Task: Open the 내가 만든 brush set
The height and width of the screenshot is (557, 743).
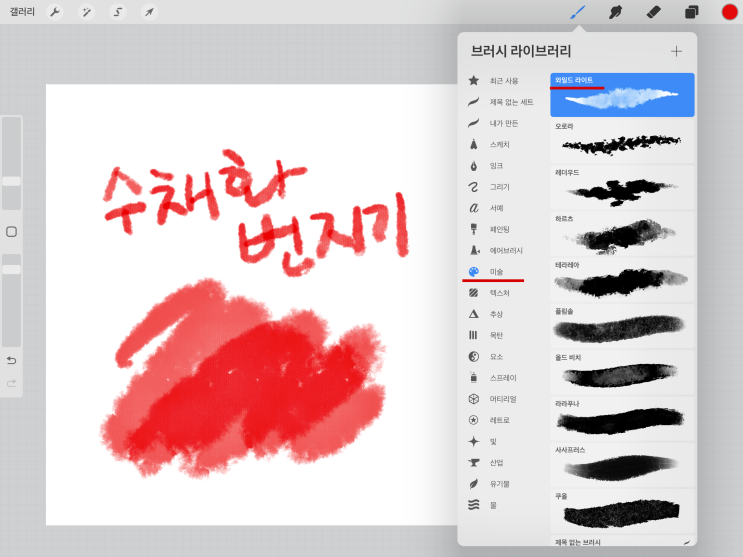Action: (501, 123)
